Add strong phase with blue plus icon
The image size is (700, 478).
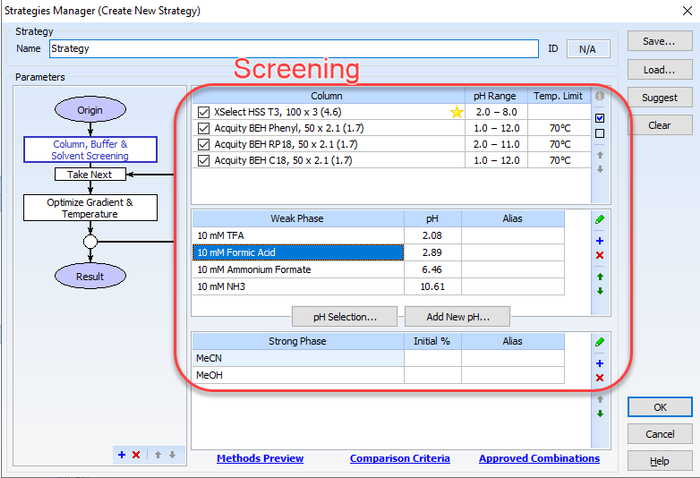pos(600,363)
